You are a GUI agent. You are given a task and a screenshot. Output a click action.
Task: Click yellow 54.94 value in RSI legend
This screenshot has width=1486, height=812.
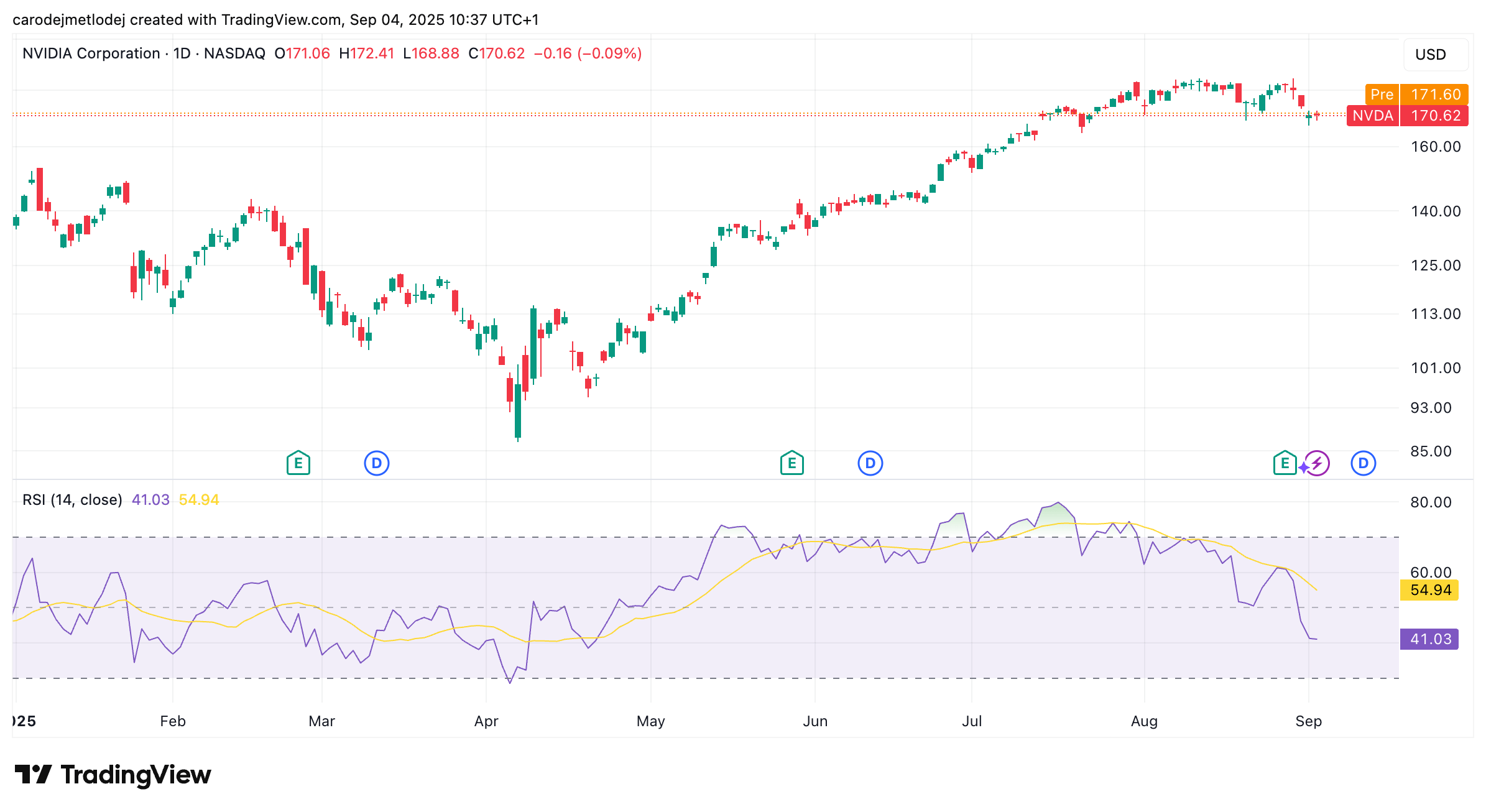coord(199,500)
